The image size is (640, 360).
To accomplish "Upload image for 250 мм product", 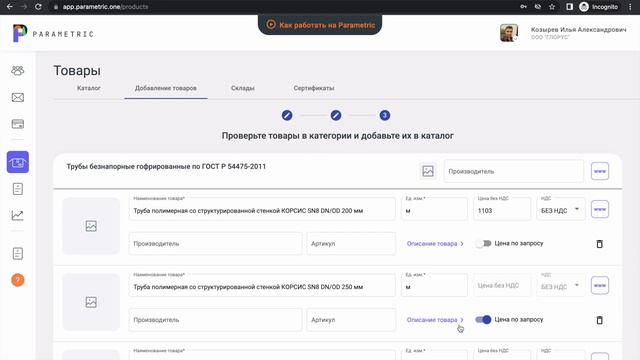I will 91,302.
